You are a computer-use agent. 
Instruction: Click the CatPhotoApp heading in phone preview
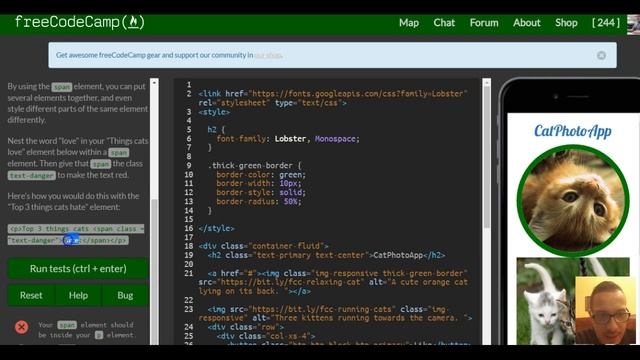coord(573,131)
